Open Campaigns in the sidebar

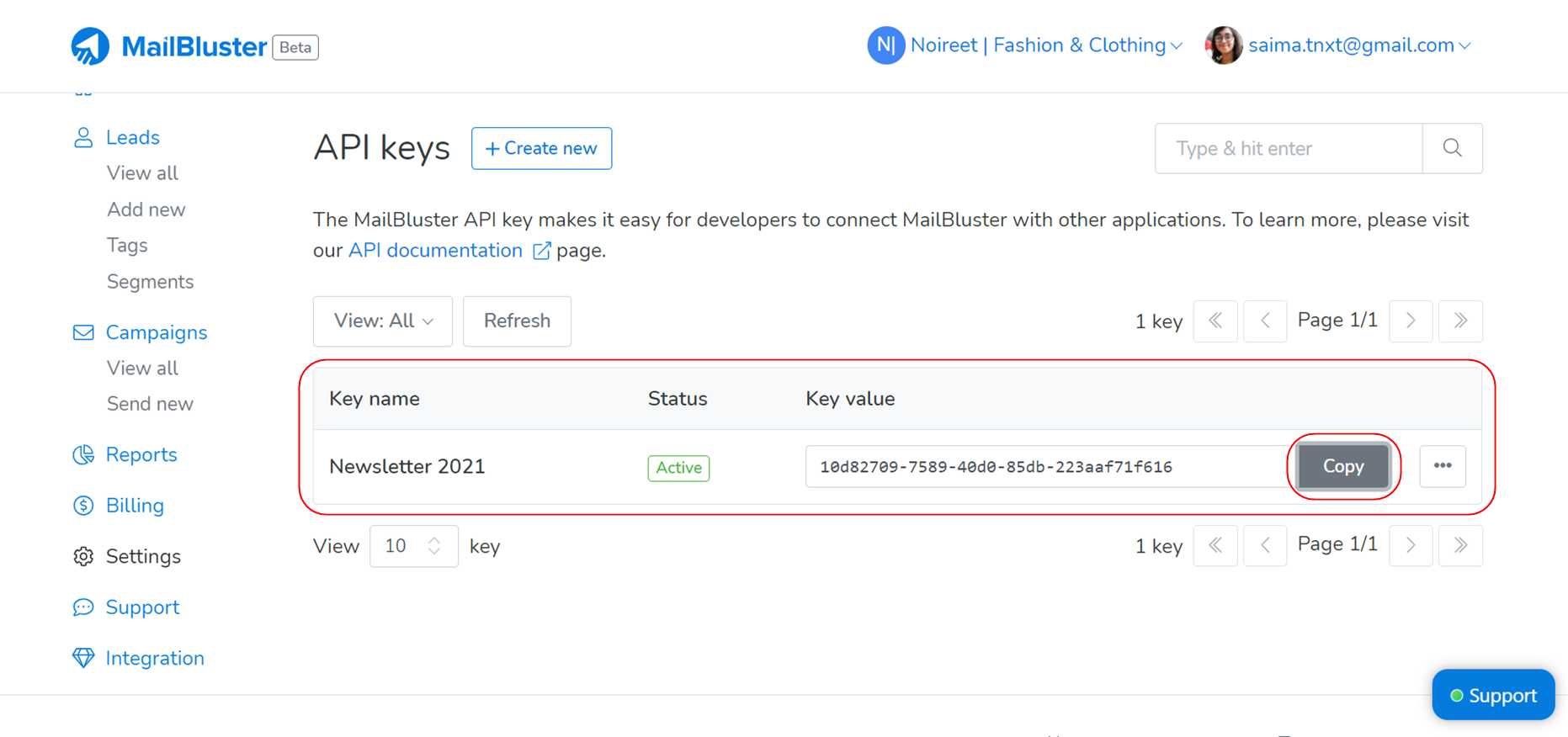pyautogui.click(x=157, y=332)
